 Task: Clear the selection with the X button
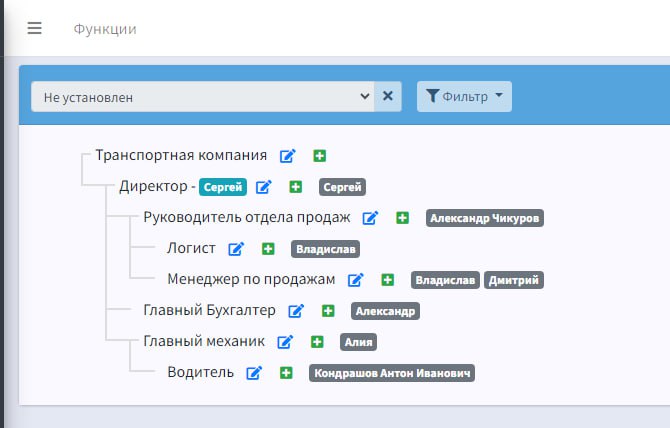[x=388, y=97]
